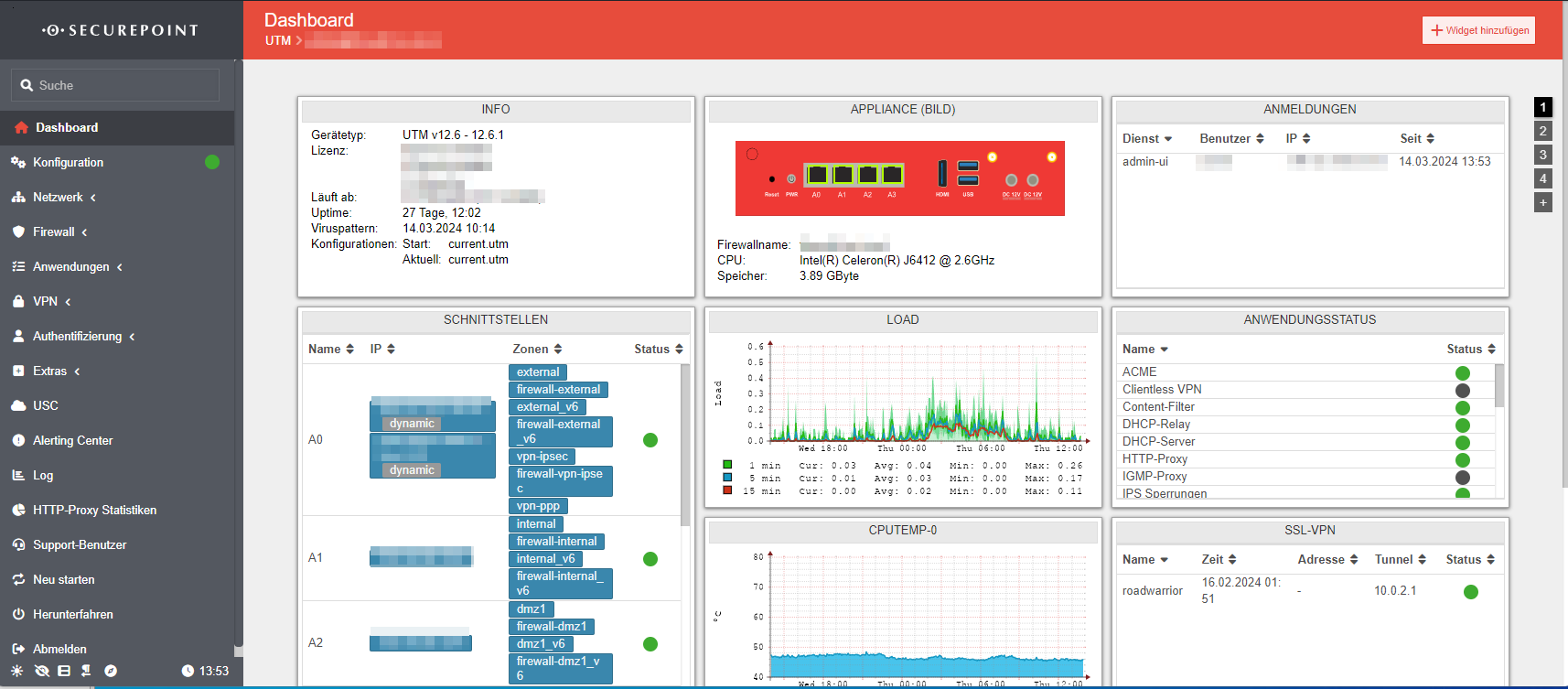1568x689 pixels.
Task: Click the sun brightness theme icon
Action: point(17,671)
